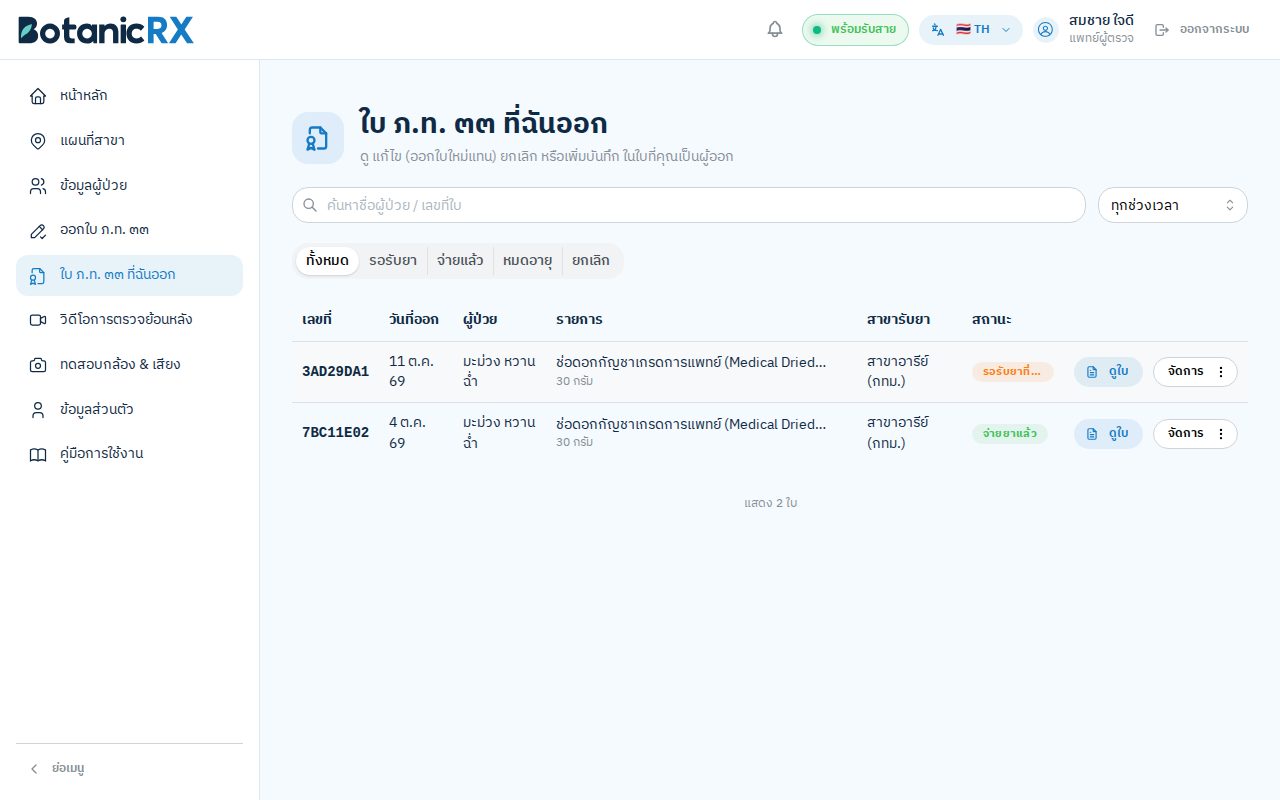Click the translate icon in the language selector
Image resolution: width=1280 pixels, height=800 pixels.
[x=938, y=30]
